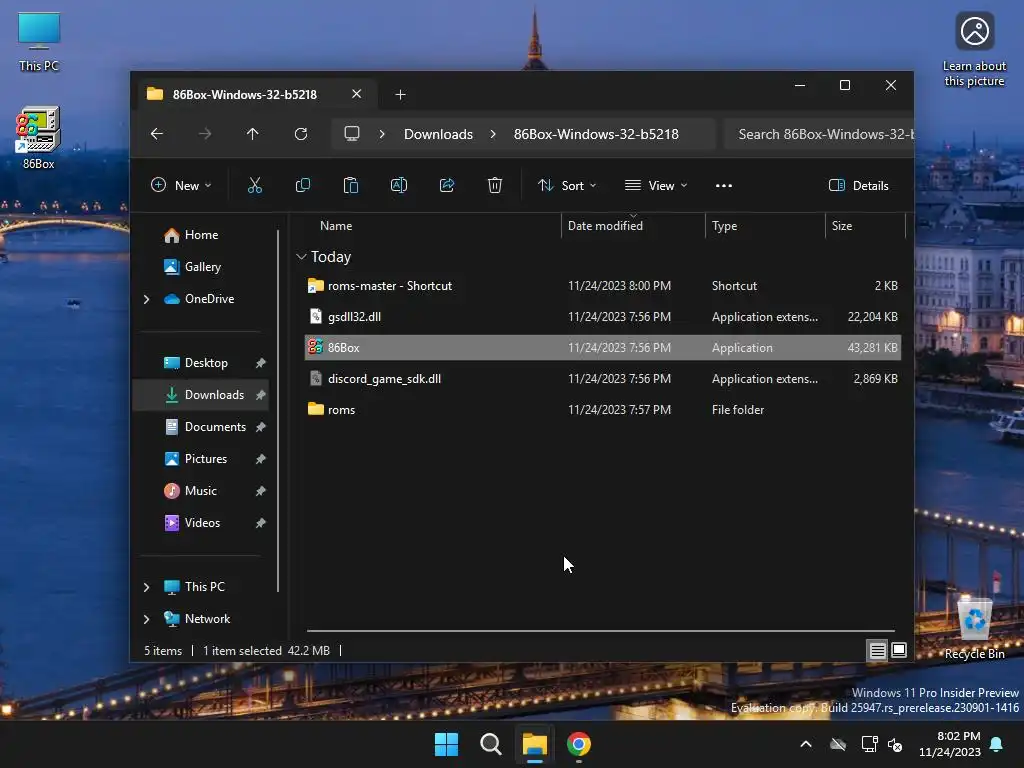Image resolution: width=1024 pixels, height=768 pixels.
Task: Go up one folder level arrow
Action: click(x=252, y=134)
